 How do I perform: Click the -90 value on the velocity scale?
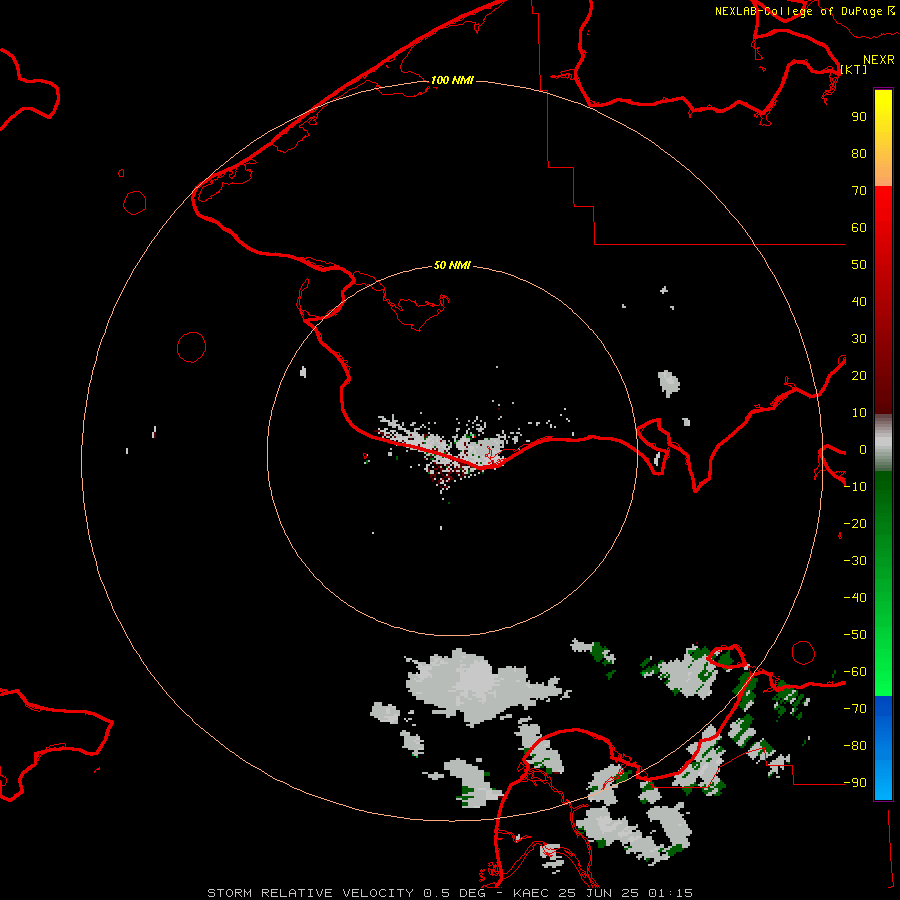(855, 783)
